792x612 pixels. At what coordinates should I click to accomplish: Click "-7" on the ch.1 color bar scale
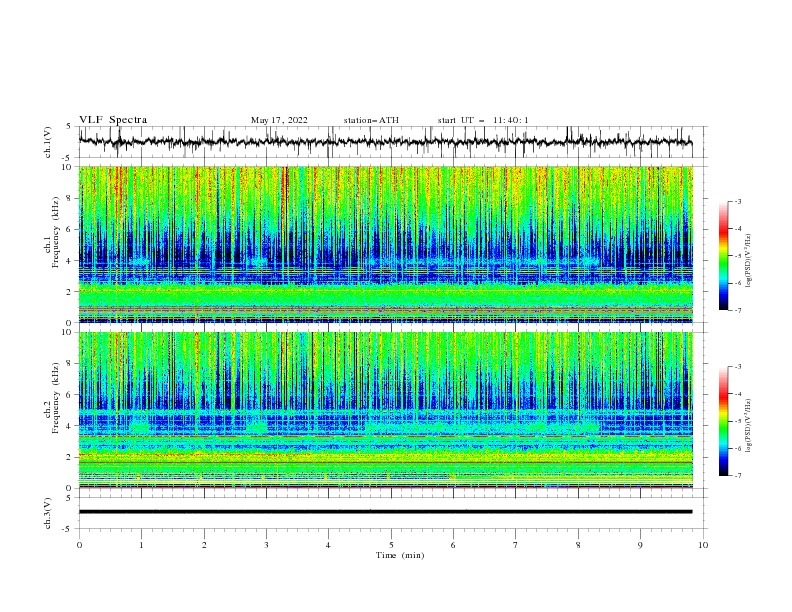737,310
